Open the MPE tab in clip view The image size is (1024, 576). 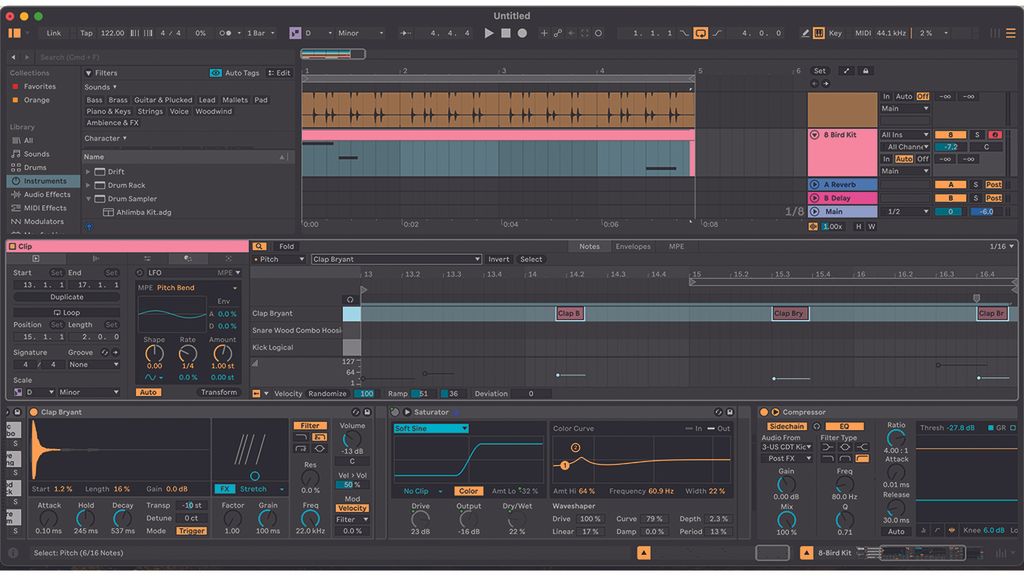pos(675,246)
